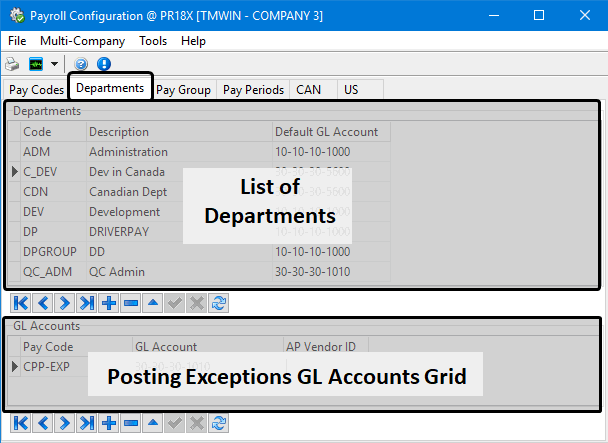Add a new GL Accounts posting exception

pyautogui.click(x=109, y=423)
